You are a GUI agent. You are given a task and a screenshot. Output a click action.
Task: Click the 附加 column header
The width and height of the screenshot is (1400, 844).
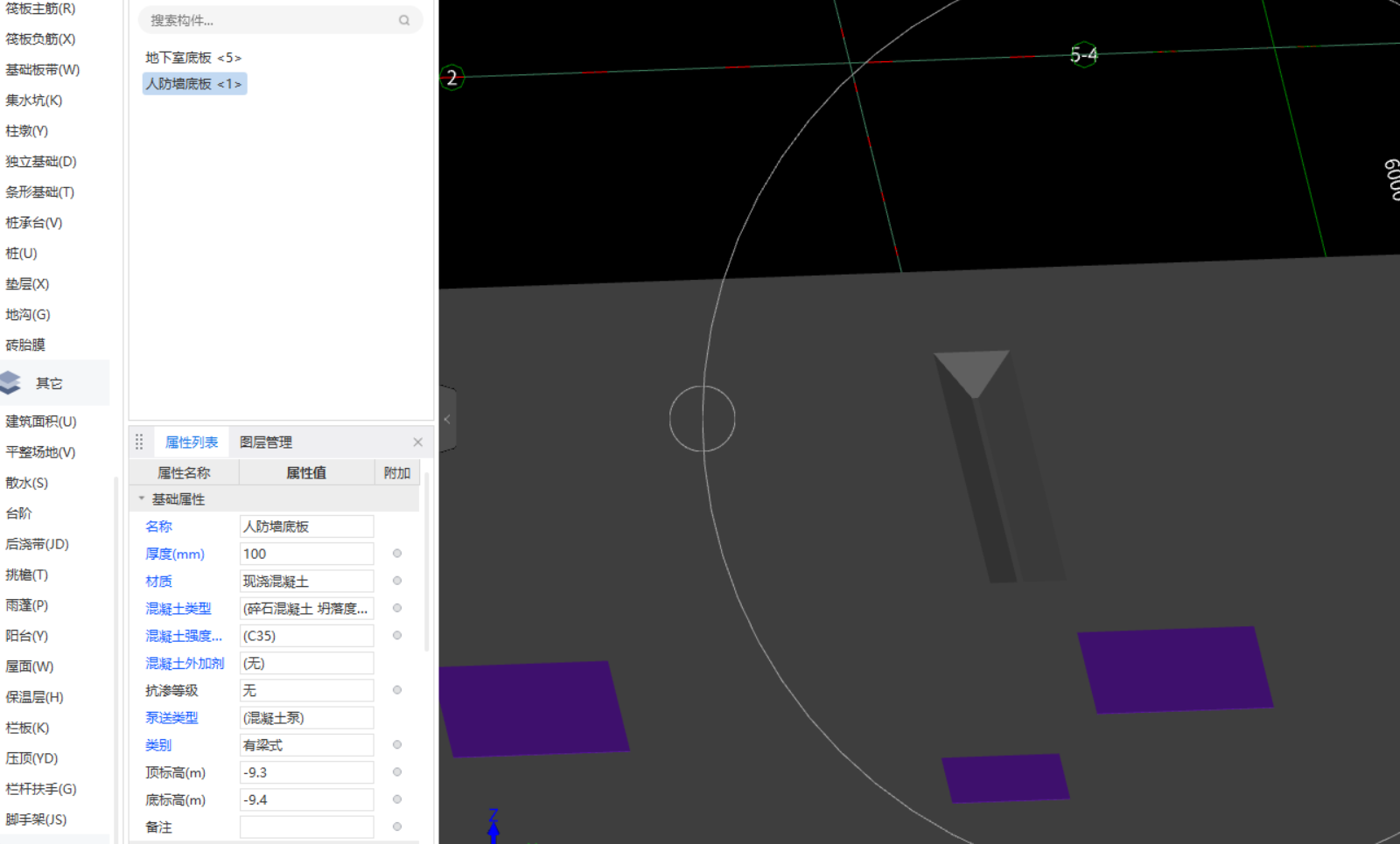point(397,473)
